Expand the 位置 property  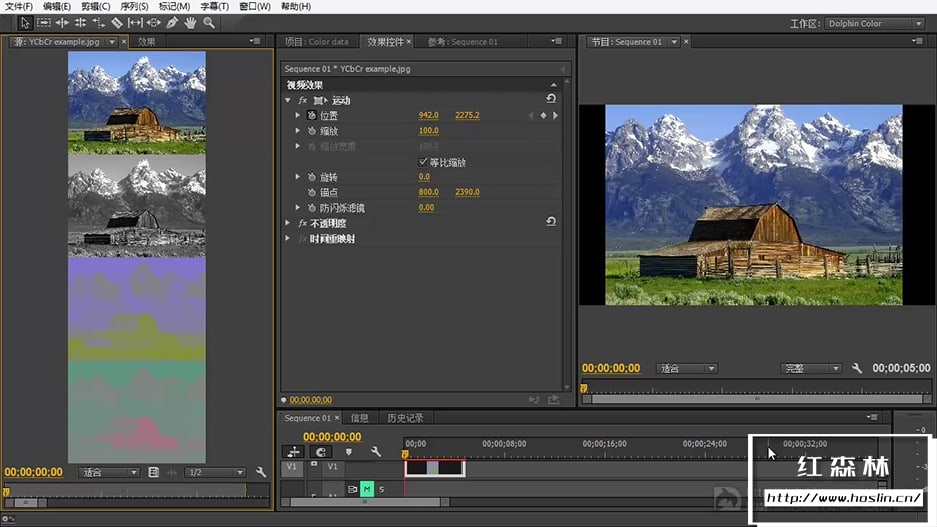coord(298,115)
